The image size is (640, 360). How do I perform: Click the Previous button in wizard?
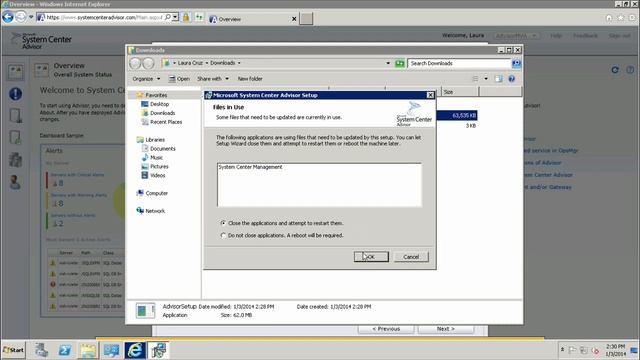pos(386,329)
